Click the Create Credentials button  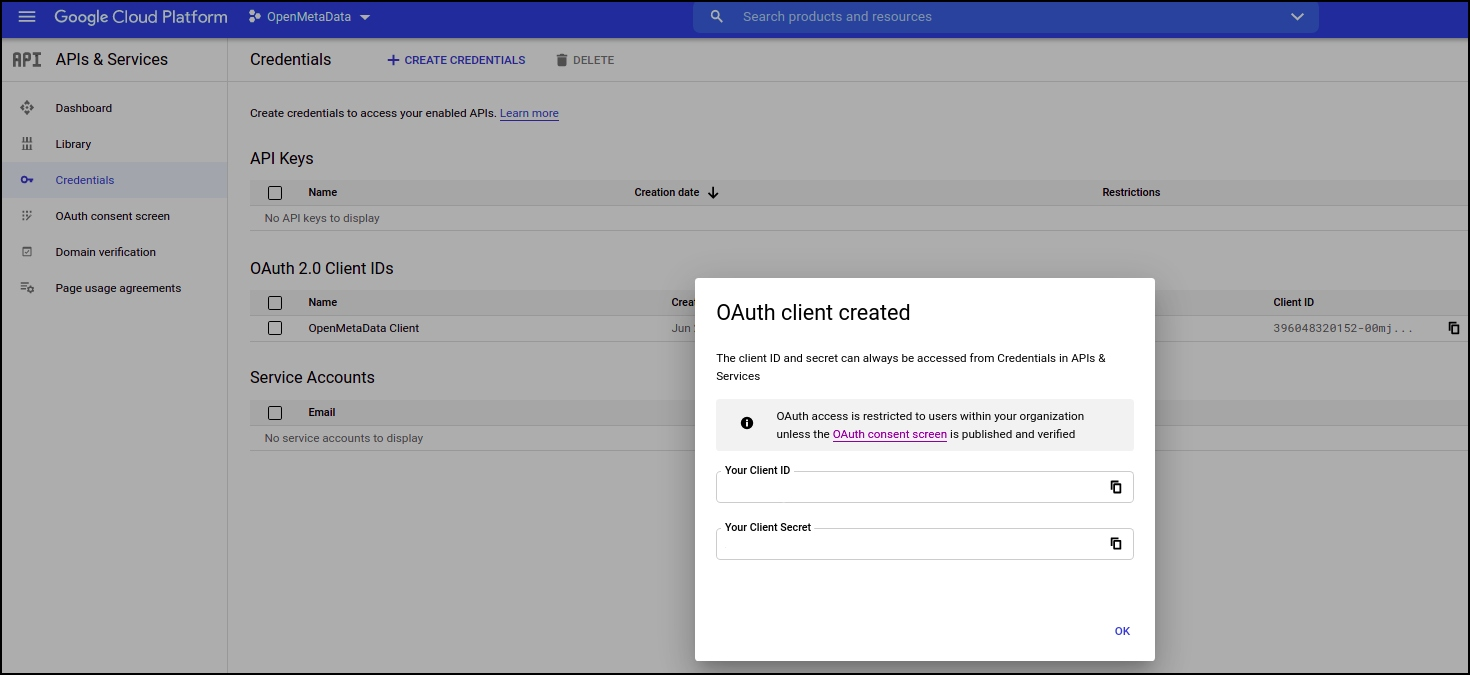click(x=456, y=60)
